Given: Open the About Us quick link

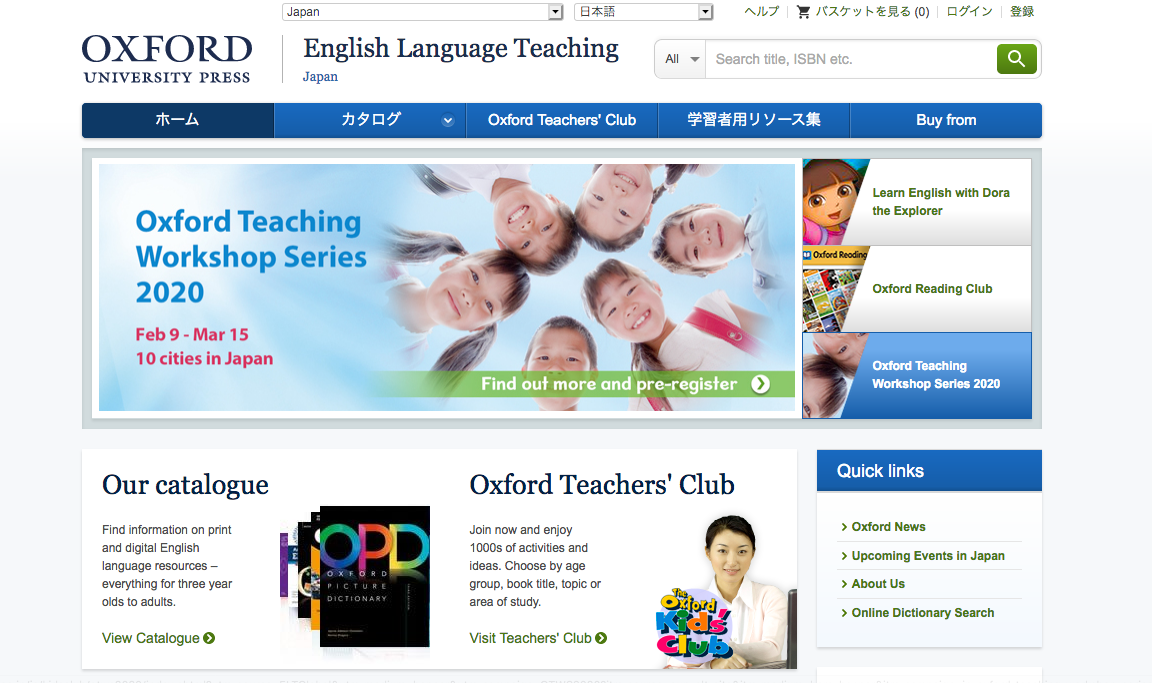Looking at the screenshot, I should 878,584.
